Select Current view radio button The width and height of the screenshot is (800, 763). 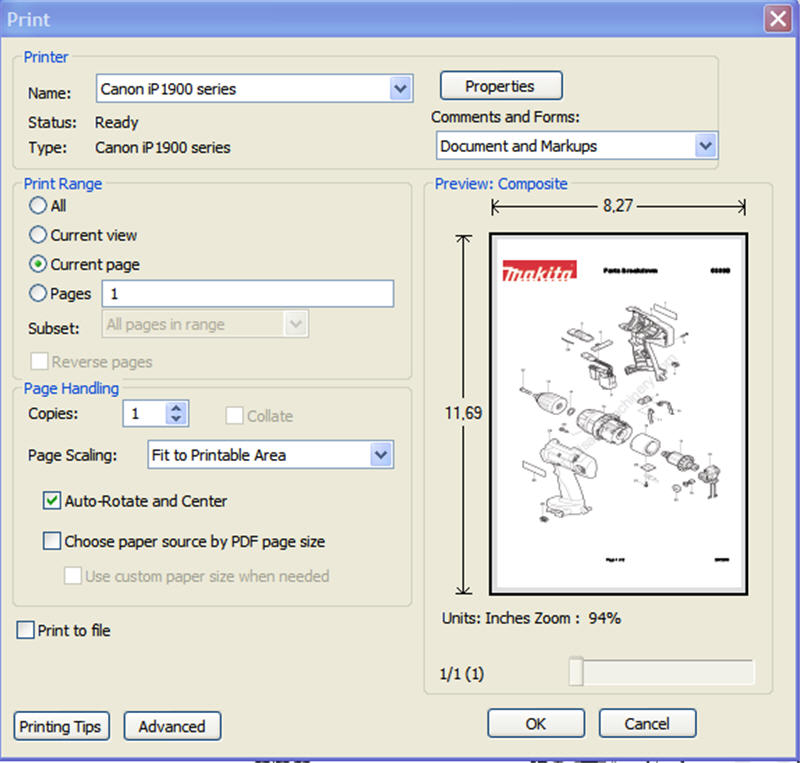tap(38, 235)
